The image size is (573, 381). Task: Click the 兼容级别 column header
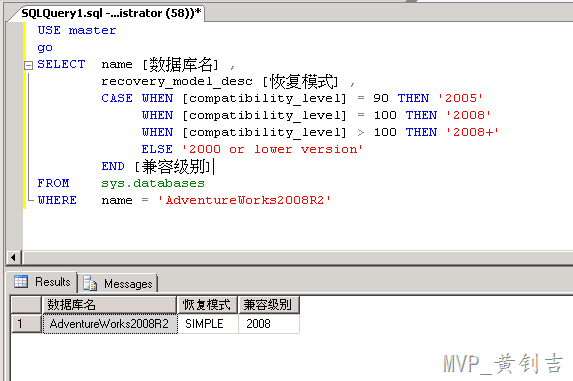tap(269, 305)
